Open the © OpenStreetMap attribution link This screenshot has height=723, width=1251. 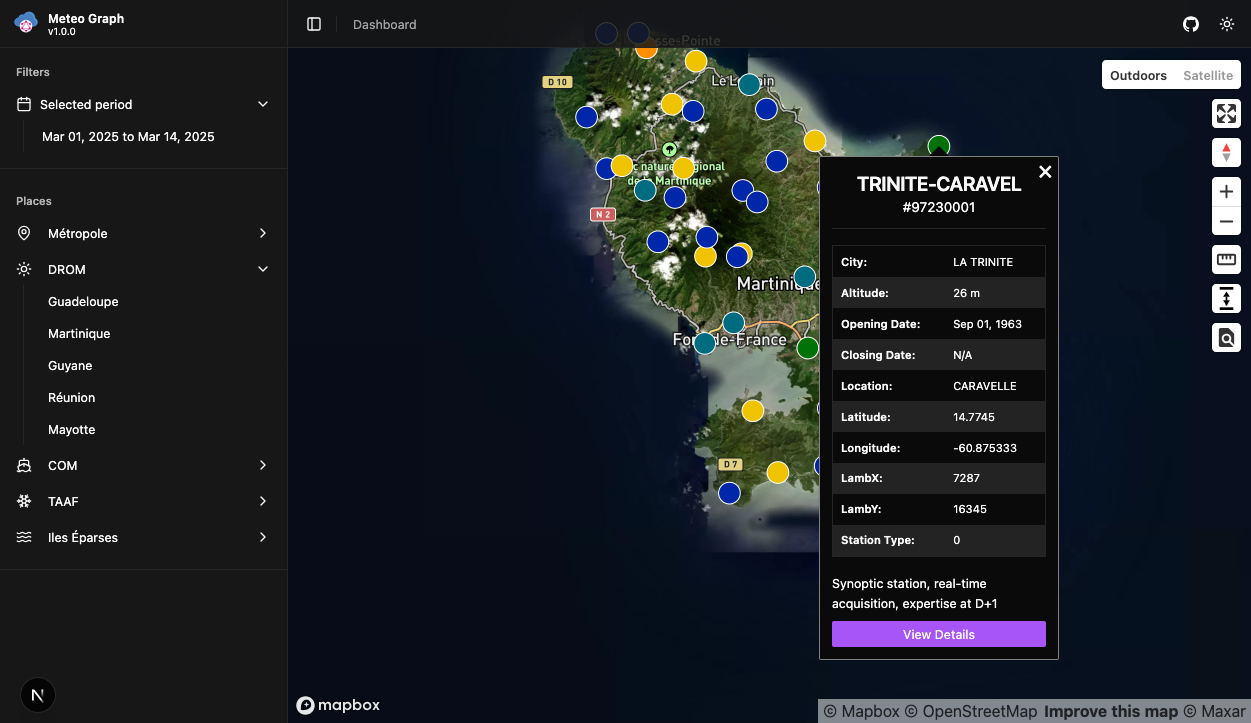tap(971, 711)
